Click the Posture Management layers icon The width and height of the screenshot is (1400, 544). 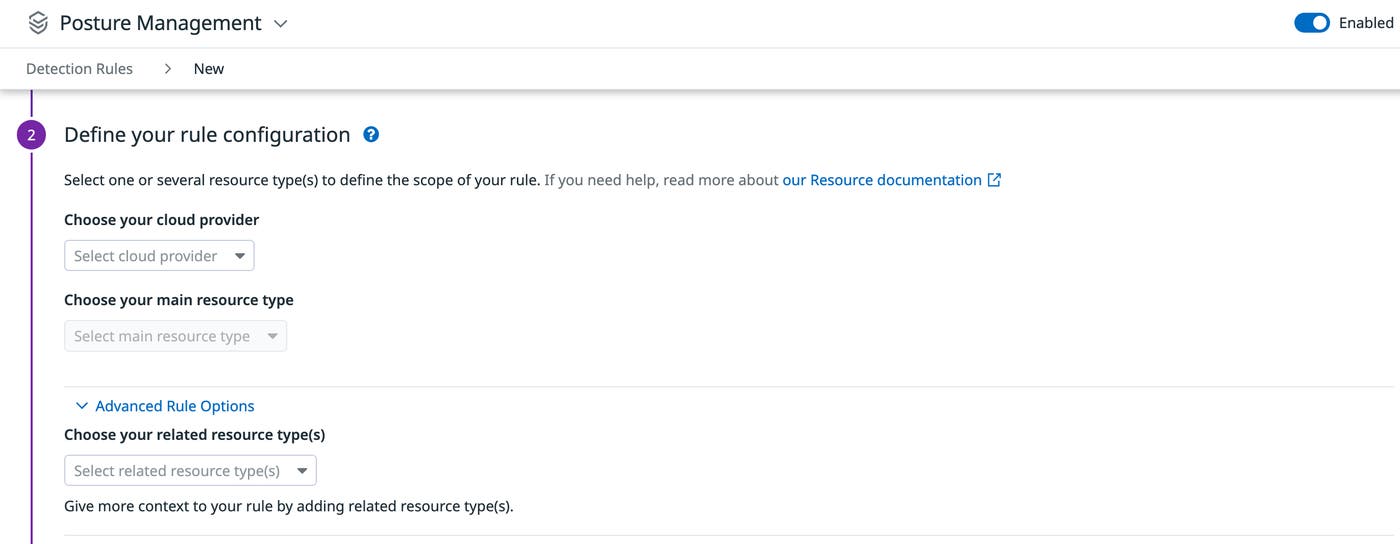tap(38, 22)
